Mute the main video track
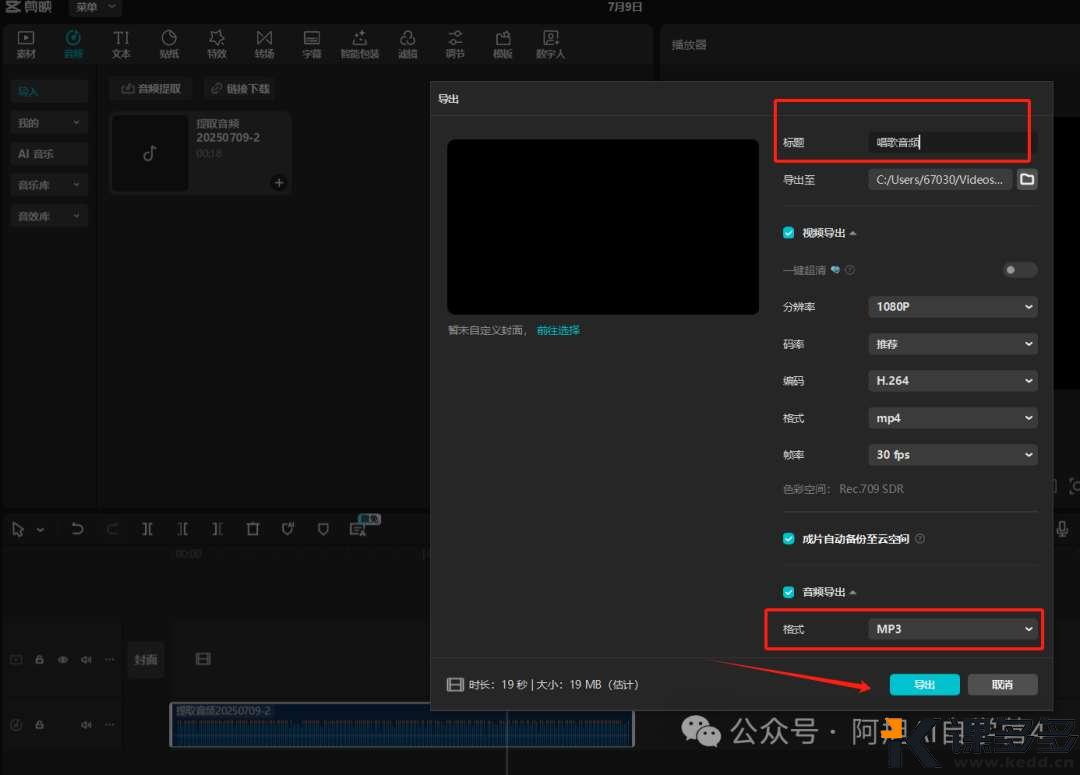 coord(86,660)
